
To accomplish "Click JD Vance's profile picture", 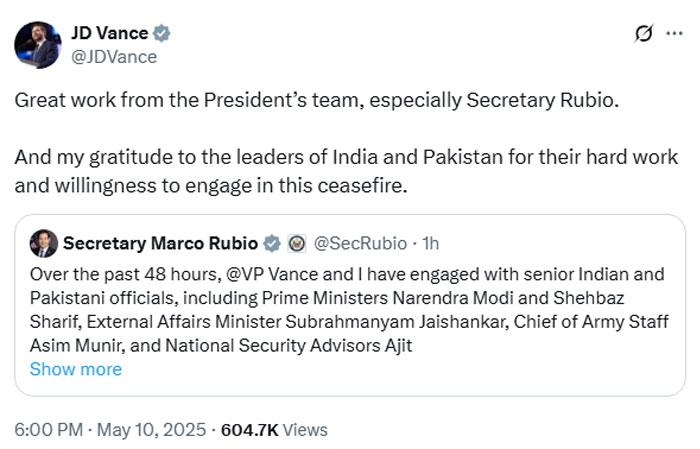I will pos(37,44).
